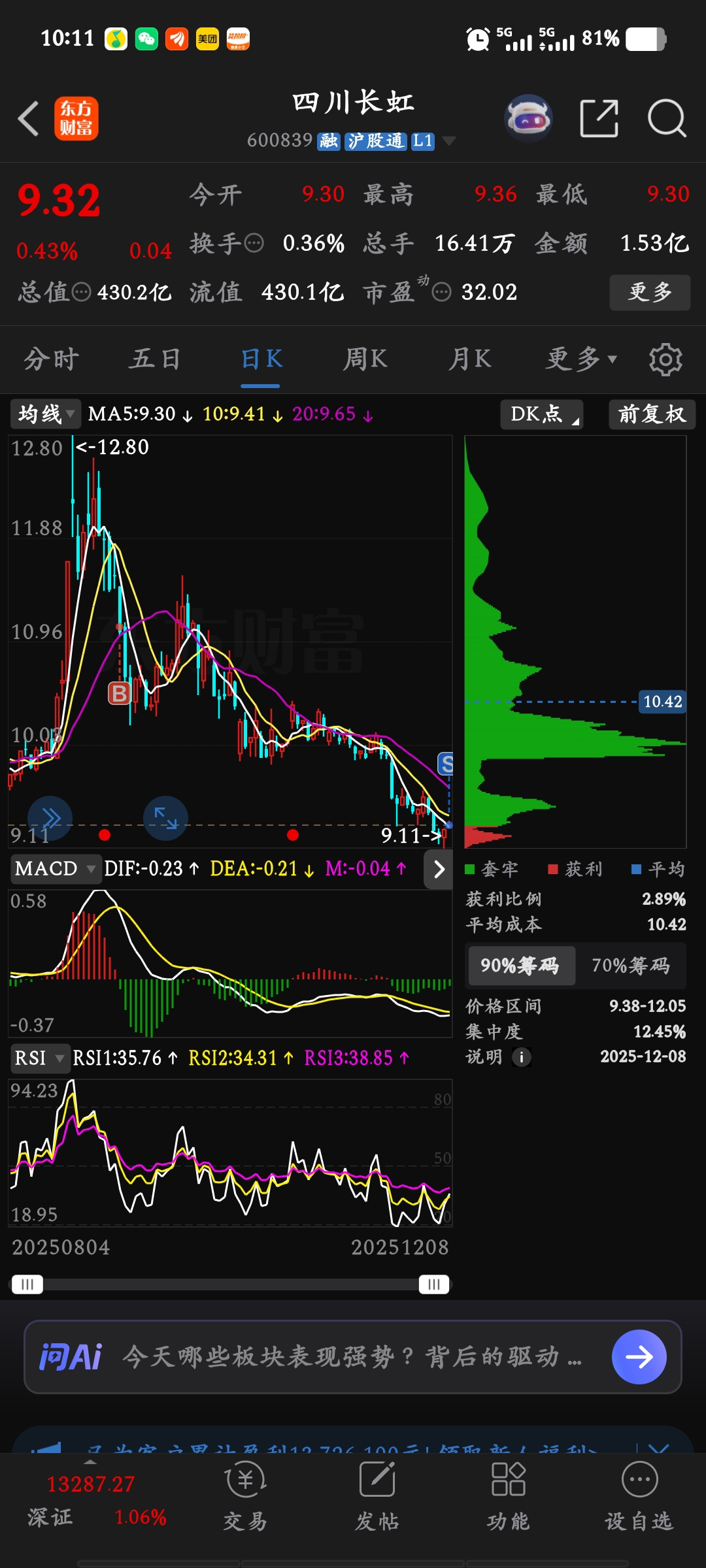Expand the 深证 index ticker arrow
Image resolution: width=706 pixels, height=1568 pixels.
pyautogui.click(x=91, y=1462)
